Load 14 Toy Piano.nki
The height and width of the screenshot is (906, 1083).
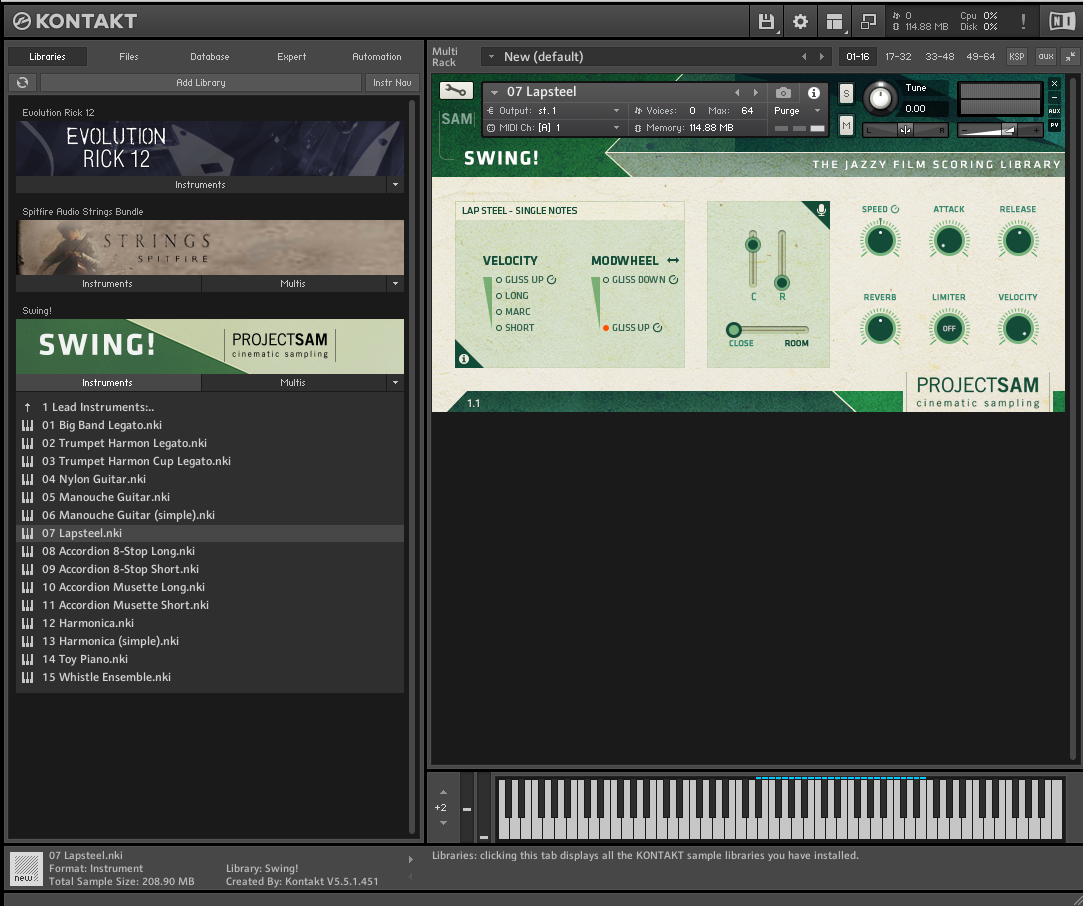point(209,659)
